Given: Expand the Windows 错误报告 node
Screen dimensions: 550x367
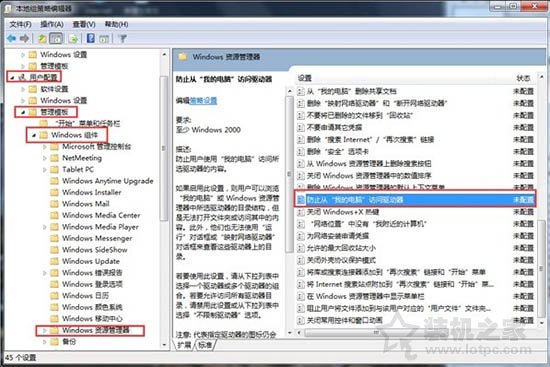Looking at the screenshot, I should 45,273.
